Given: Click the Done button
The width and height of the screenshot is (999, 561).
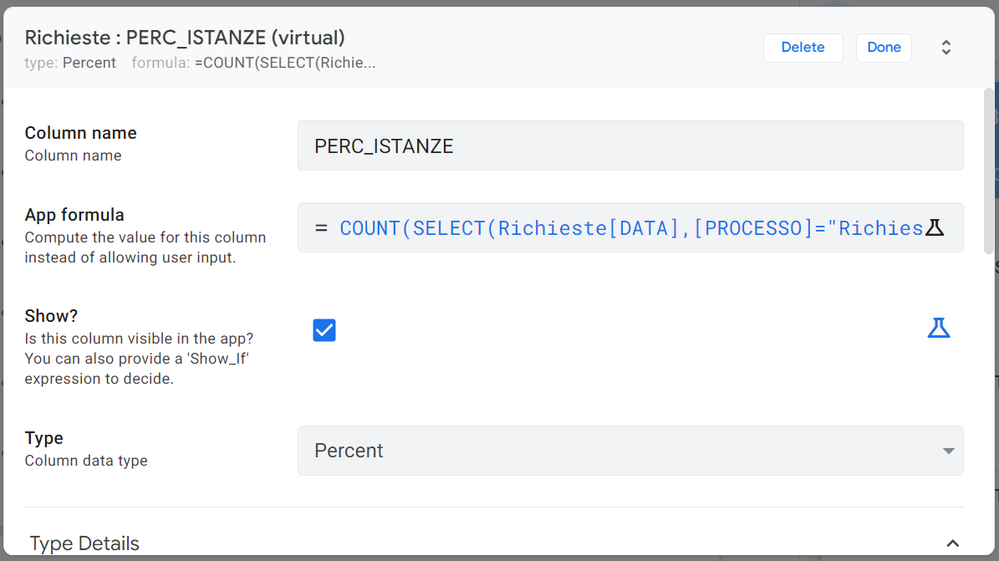Looking at the screenshot, I should pos(884,48).
